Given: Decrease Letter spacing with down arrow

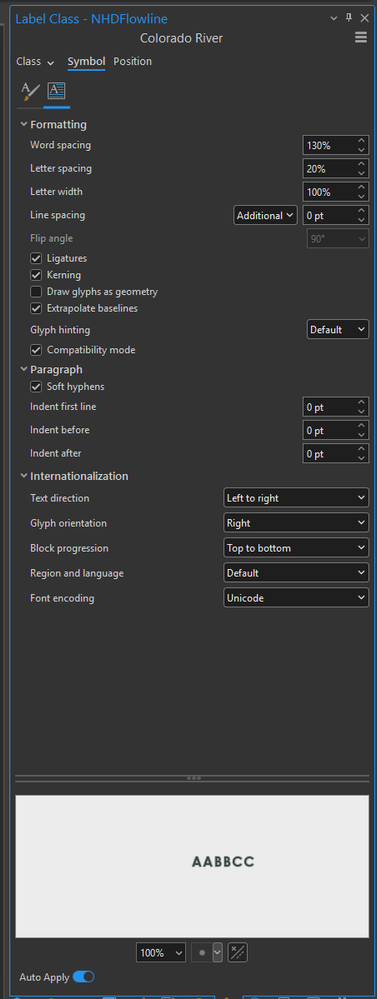Looking at the screenshot, I should (x=361, y=173).
